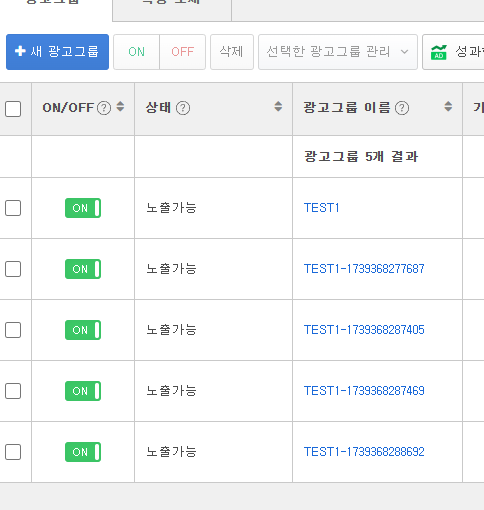The width and height of the screenshot is (484, 510).
Task: Toggle the ON switch for TEST1-1739368287405
Action: click(x=83, y=330)
